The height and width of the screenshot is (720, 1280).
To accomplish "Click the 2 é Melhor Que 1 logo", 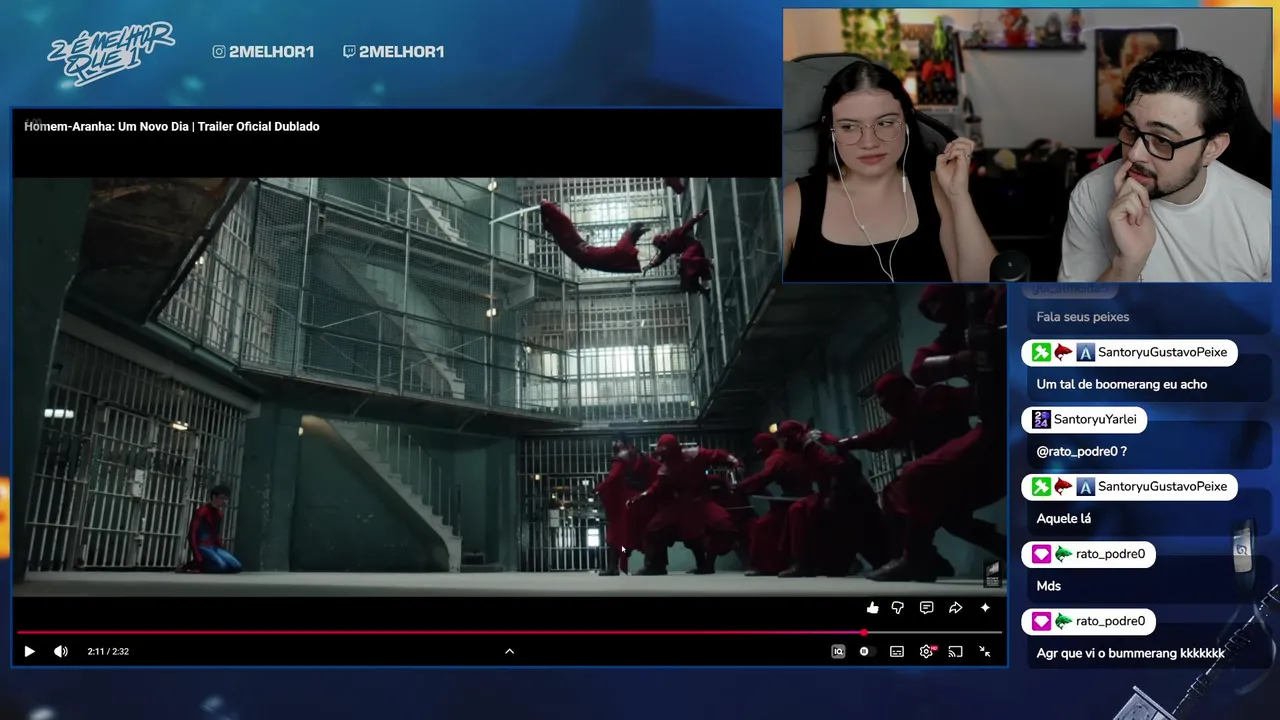I will coord(111,53).
